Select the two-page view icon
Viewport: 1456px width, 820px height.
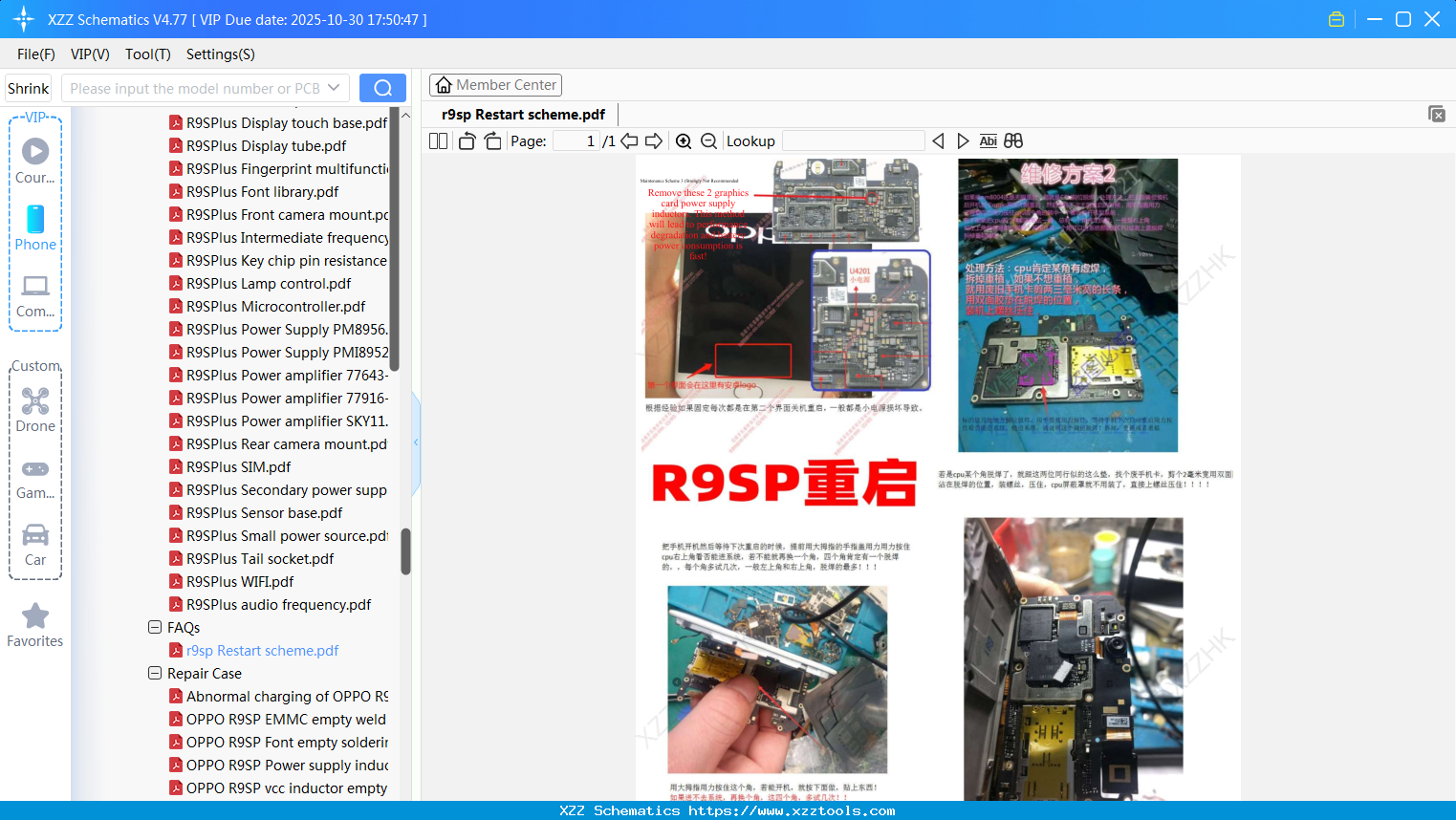click(x=437, y=140)
